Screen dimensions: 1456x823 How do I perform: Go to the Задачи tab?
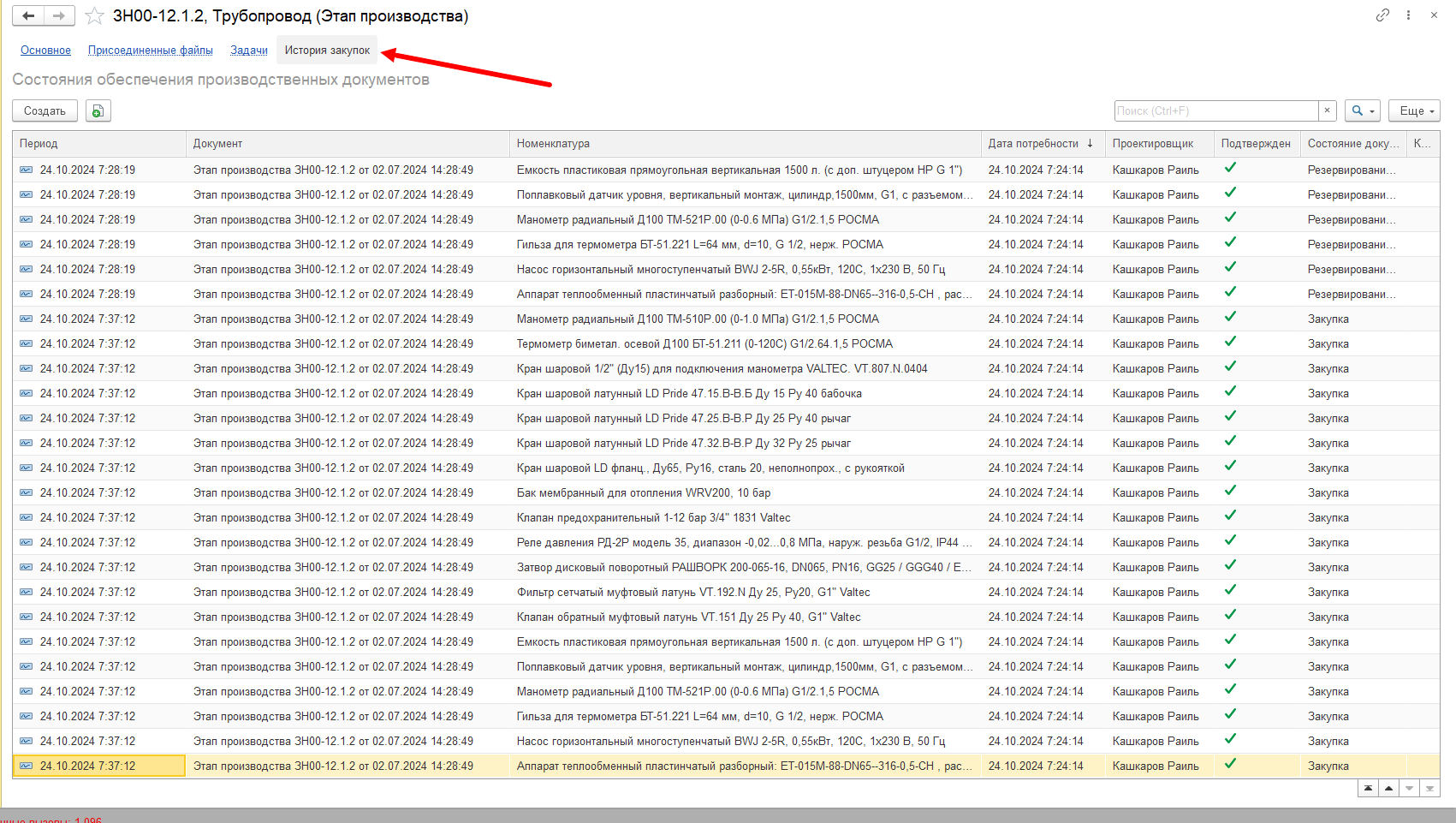click(249, 51)
